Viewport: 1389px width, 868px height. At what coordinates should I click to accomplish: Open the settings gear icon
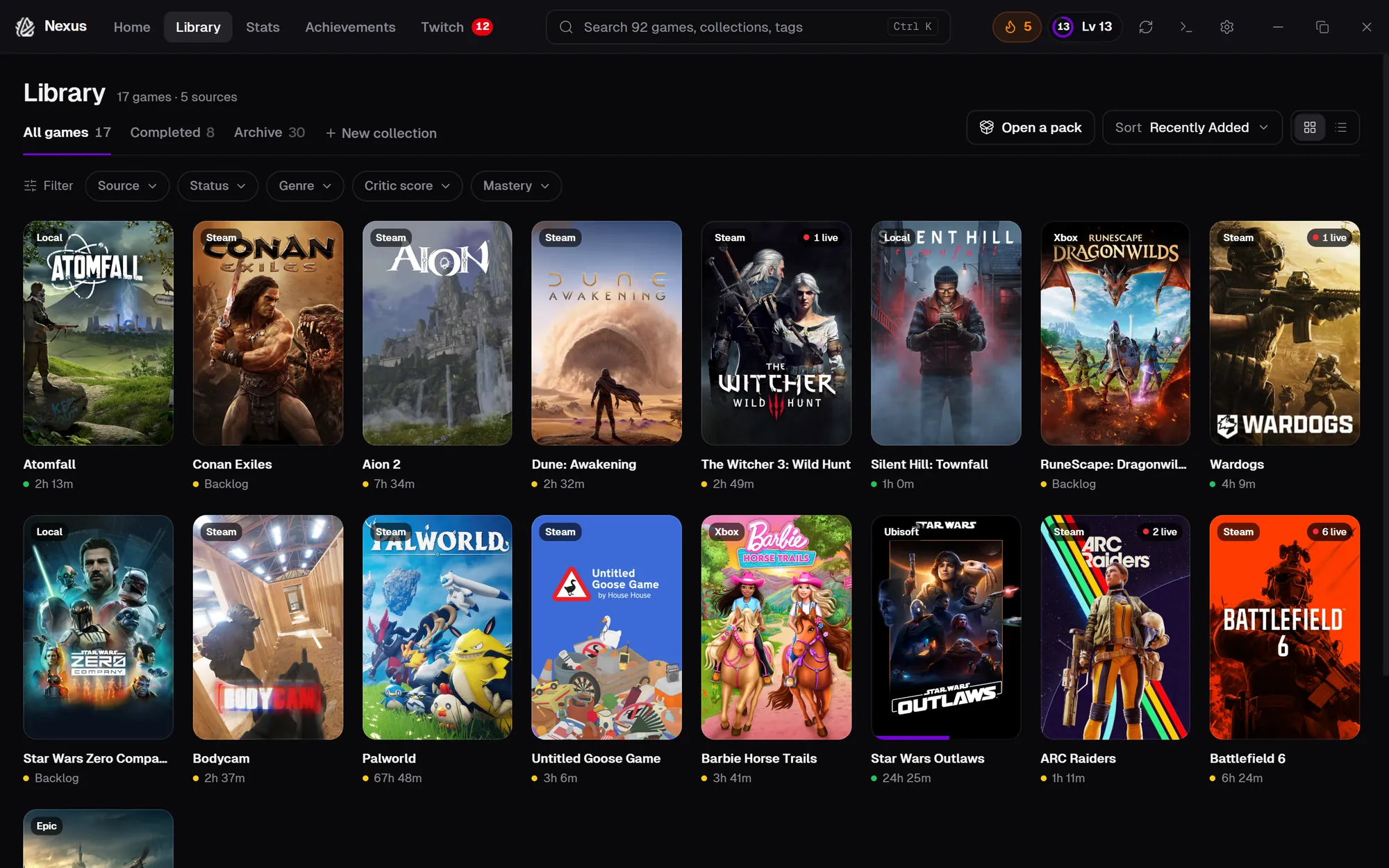tap(1227, 27)
